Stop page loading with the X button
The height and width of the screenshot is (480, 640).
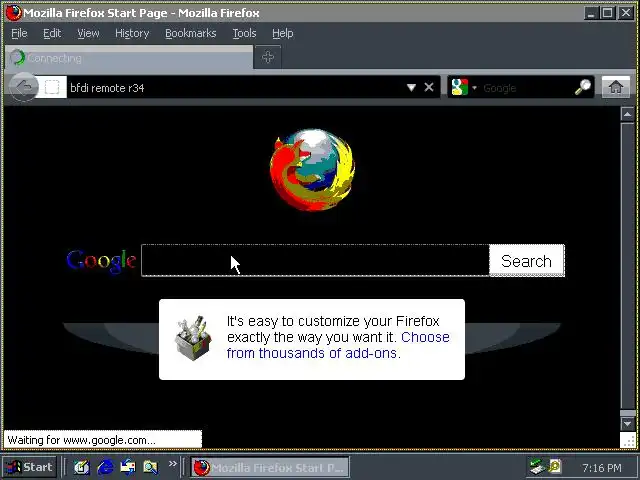(x=429, y=87)
